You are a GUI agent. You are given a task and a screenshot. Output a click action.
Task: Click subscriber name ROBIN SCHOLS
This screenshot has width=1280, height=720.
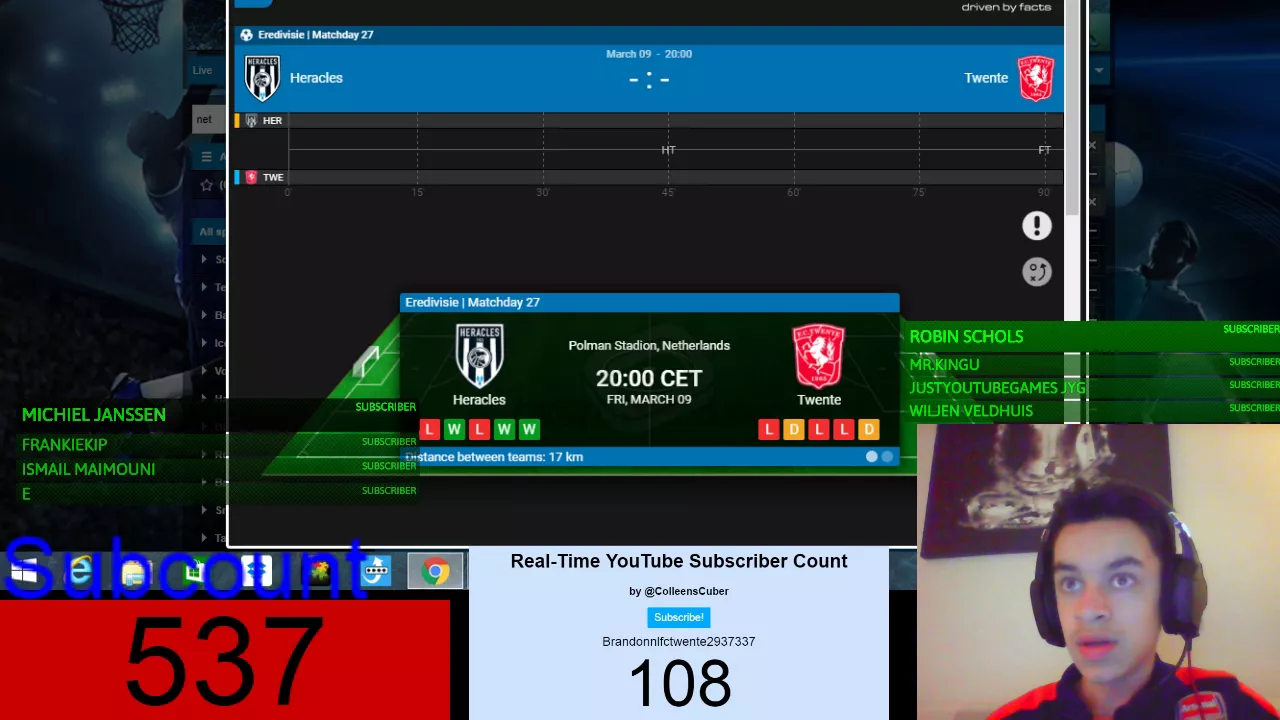tap(966, 337)
